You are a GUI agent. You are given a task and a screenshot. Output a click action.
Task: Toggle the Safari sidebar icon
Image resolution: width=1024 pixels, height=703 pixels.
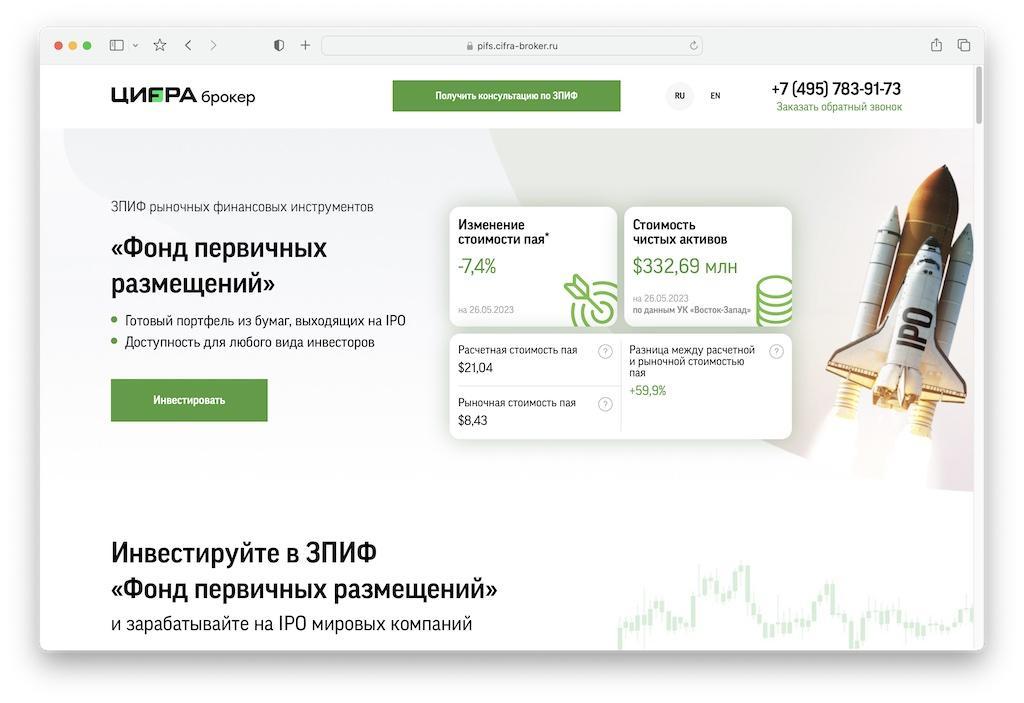(x=116, y=45)
